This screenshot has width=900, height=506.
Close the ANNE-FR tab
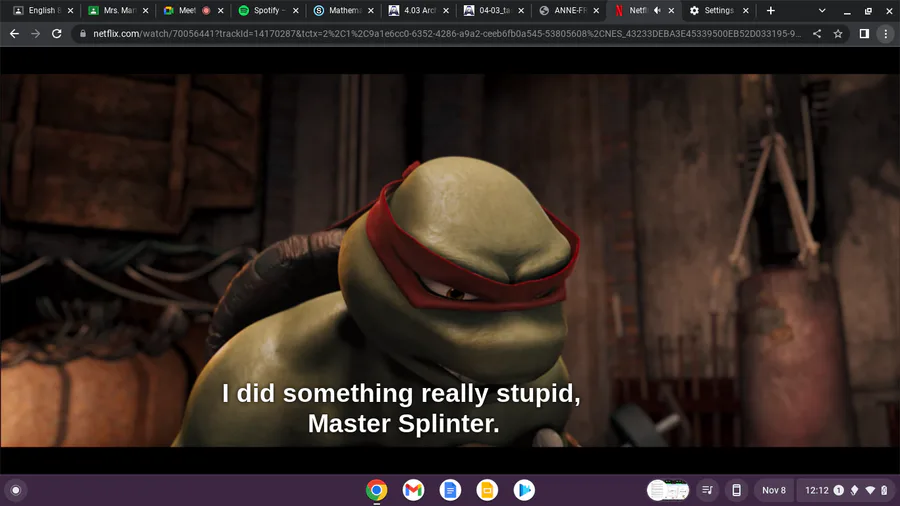(x=596, y=10)
